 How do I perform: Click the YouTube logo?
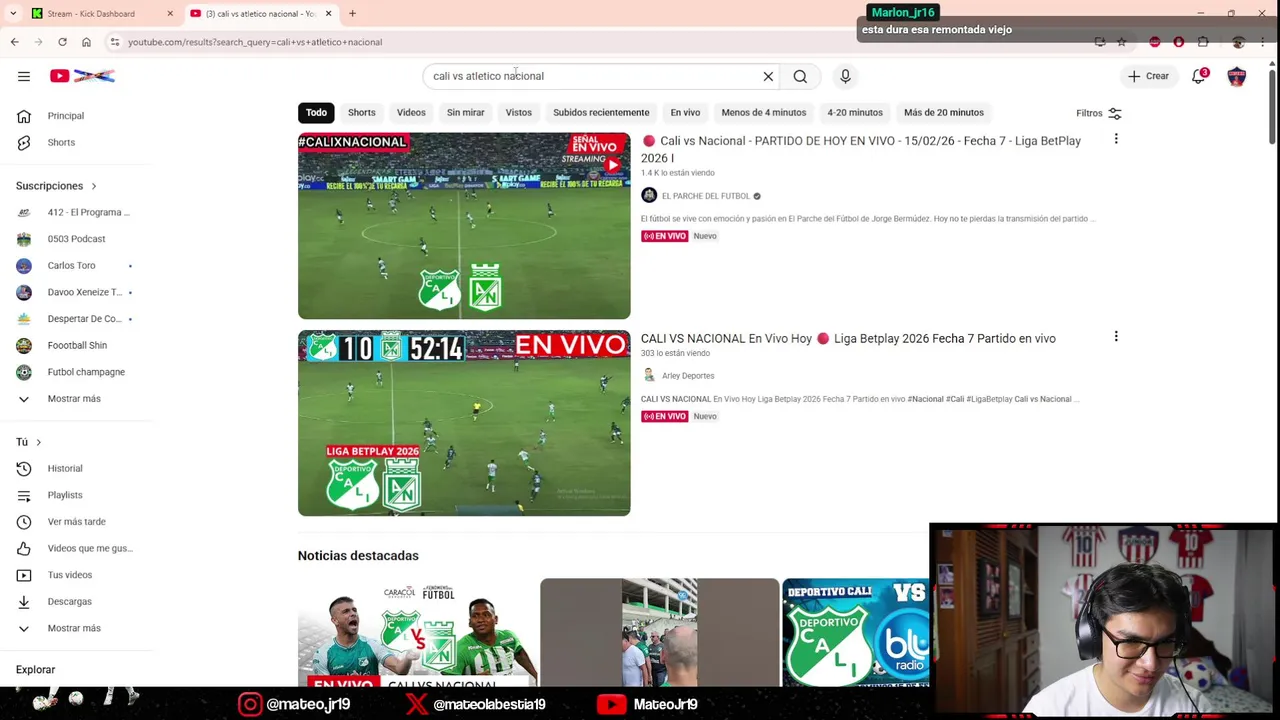pyautogui.click(x=82, y=76)
